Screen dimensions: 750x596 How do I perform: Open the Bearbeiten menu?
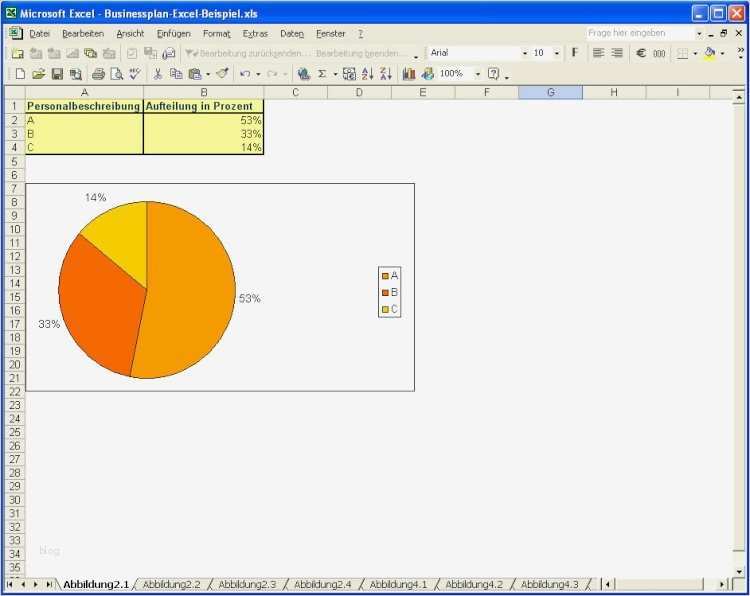pyautogui.click(x=83, y=33)
